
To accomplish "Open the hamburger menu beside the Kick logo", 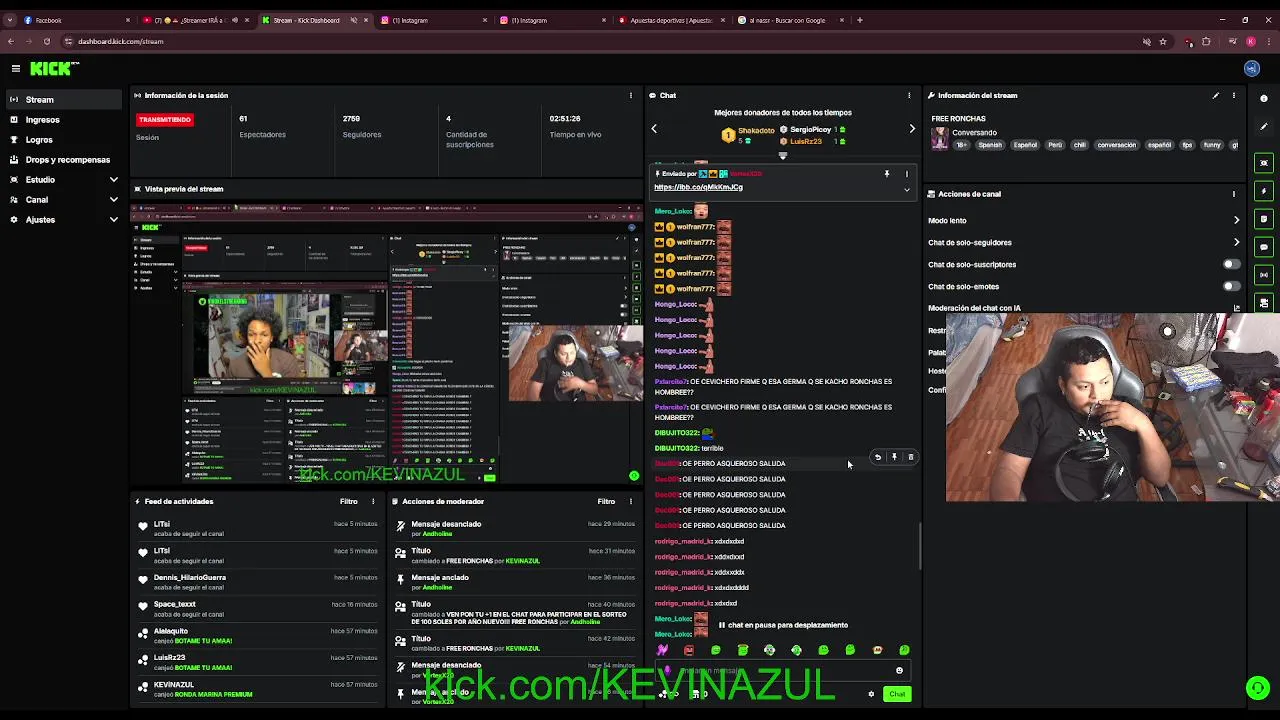I will coord(16,68).
